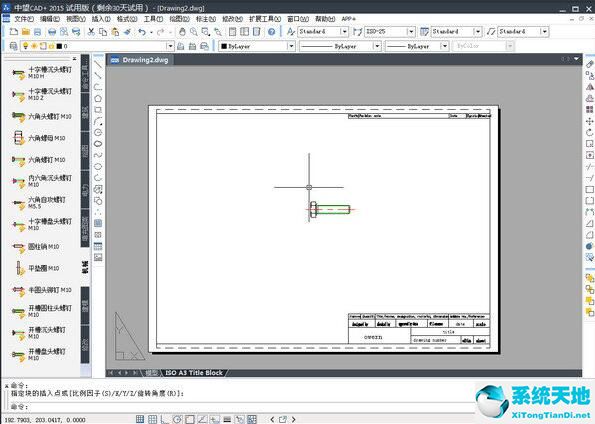Click the Text Style icon
The image size is (595, 424).
pos(291,32)
